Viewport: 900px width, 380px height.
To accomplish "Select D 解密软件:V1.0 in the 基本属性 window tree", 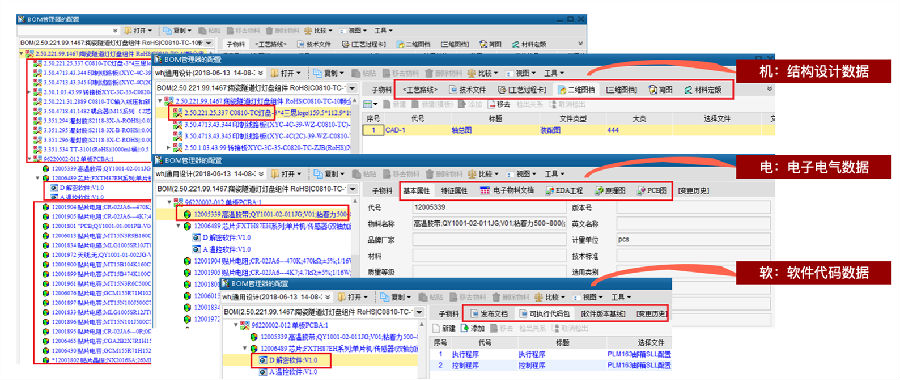I will coord(222,237).
